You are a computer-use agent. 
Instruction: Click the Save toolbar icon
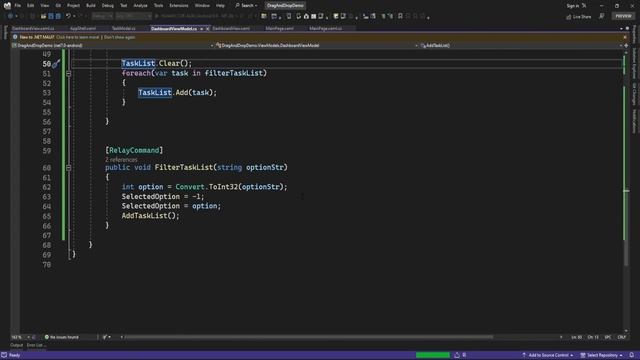[51, 16]
